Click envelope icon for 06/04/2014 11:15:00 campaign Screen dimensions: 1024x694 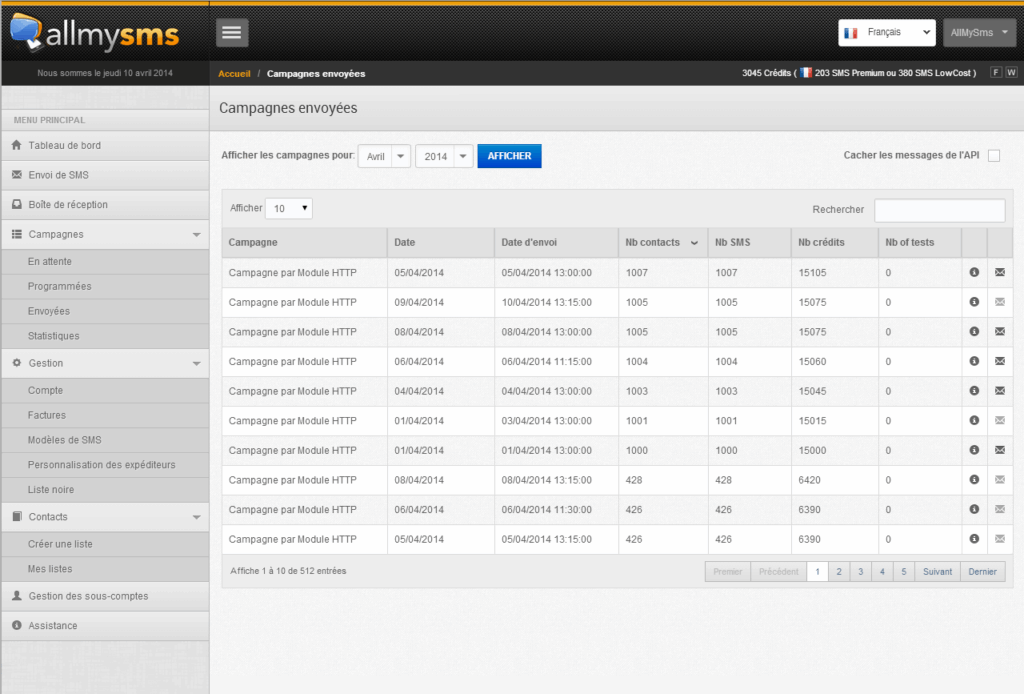click(x=1000, y=361)
